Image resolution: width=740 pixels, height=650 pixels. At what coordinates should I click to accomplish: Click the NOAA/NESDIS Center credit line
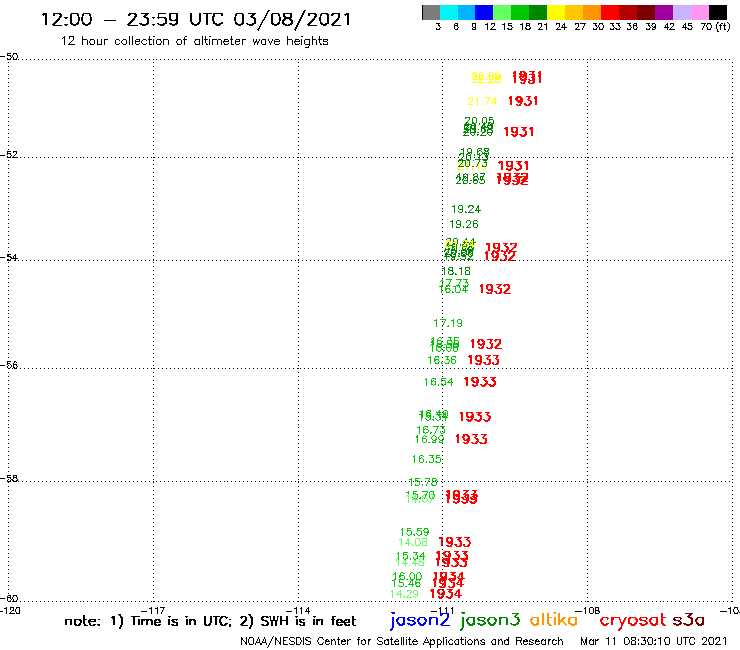(x=402, y=642)
